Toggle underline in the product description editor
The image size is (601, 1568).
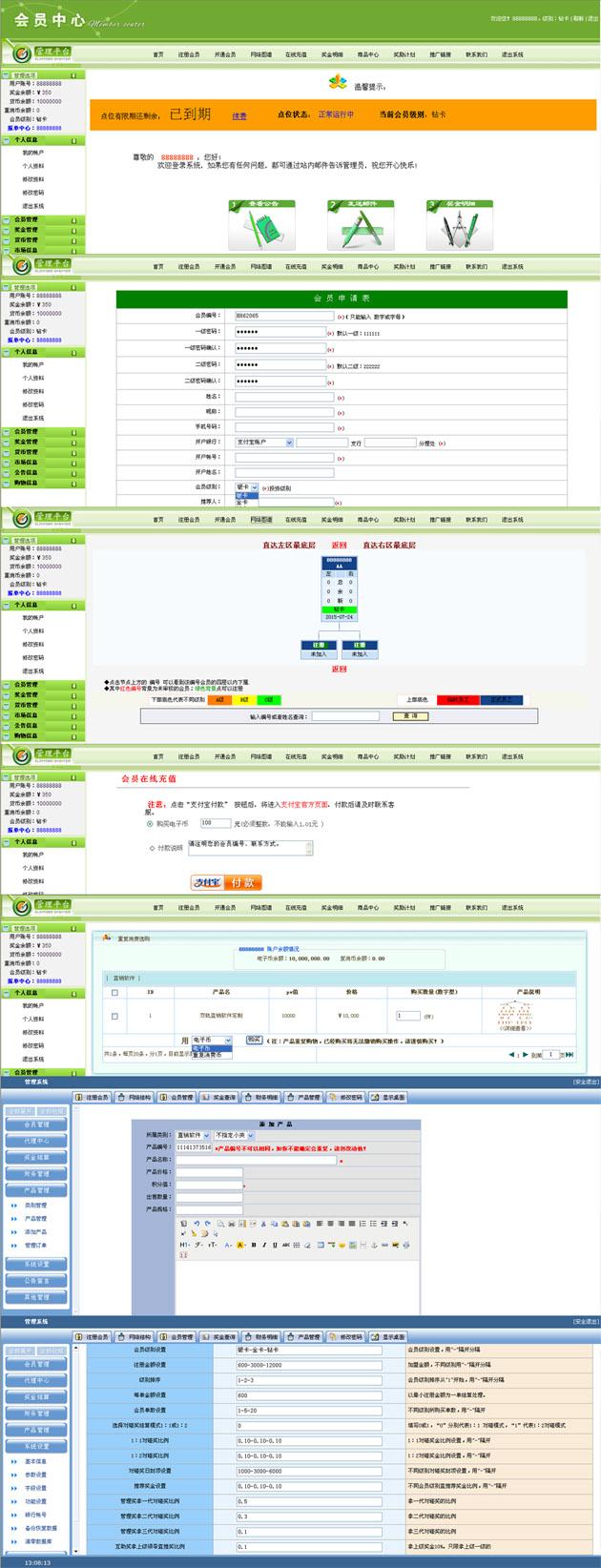[x=275, y=1245]
